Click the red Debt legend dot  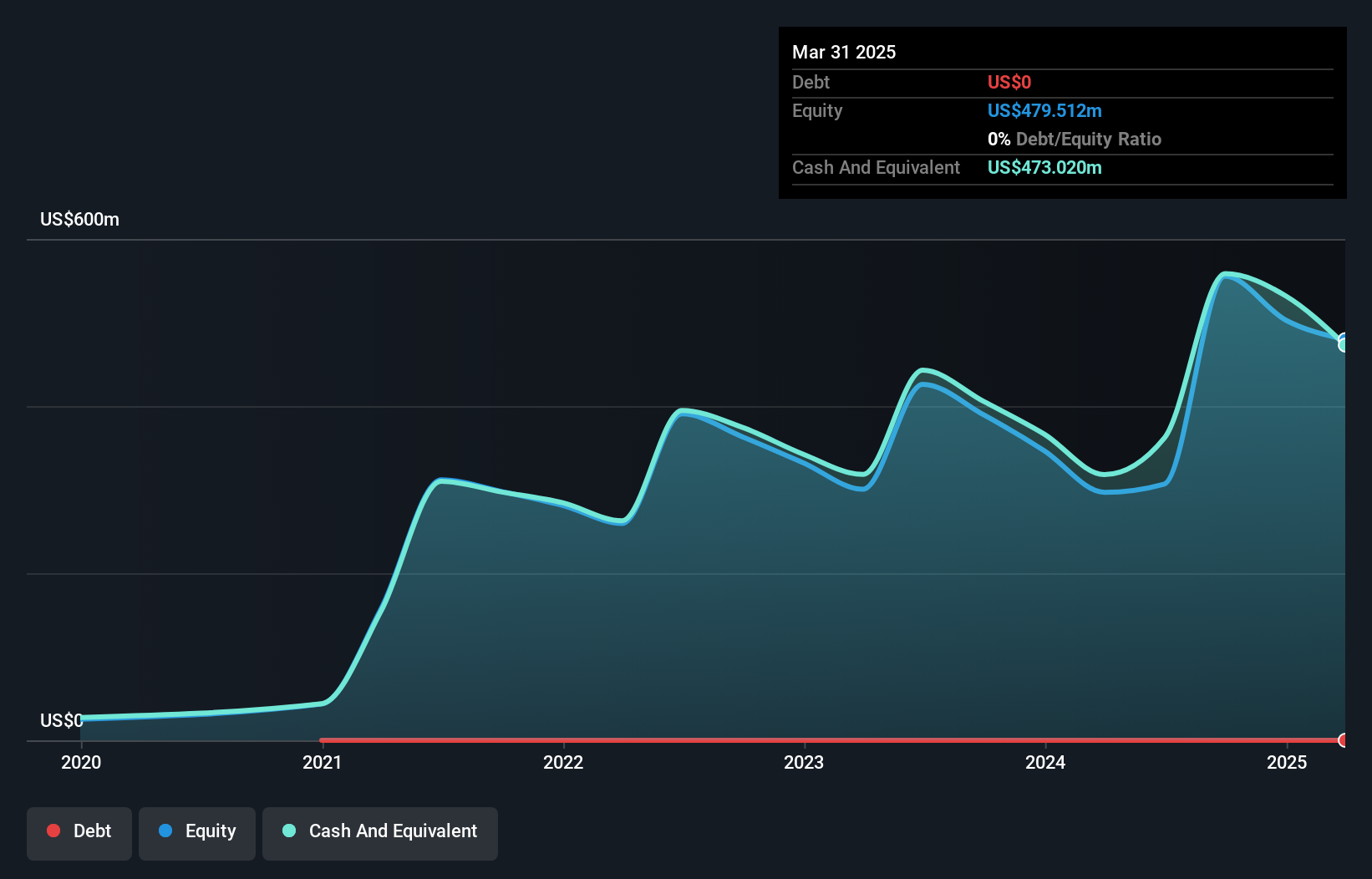point(53,831)
